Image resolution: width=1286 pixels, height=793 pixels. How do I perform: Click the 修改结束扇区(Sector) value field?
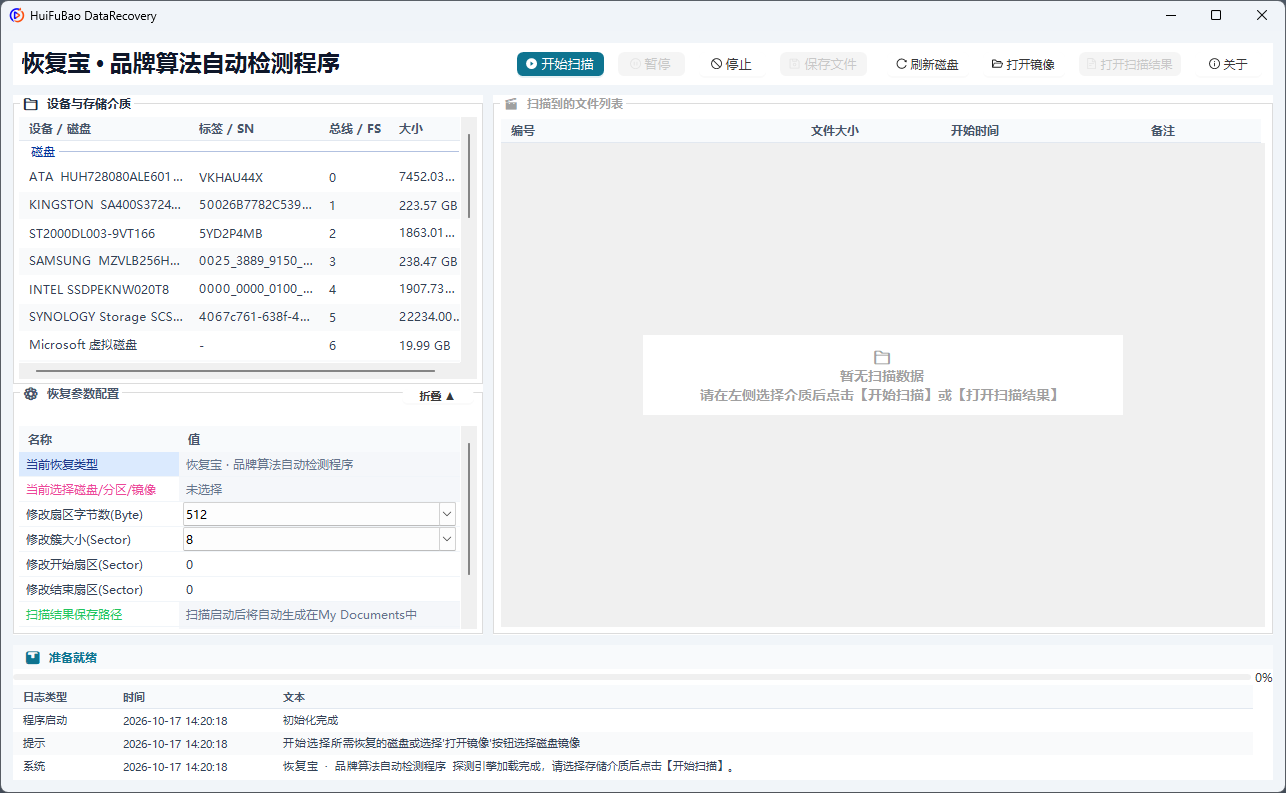(321, 589)
